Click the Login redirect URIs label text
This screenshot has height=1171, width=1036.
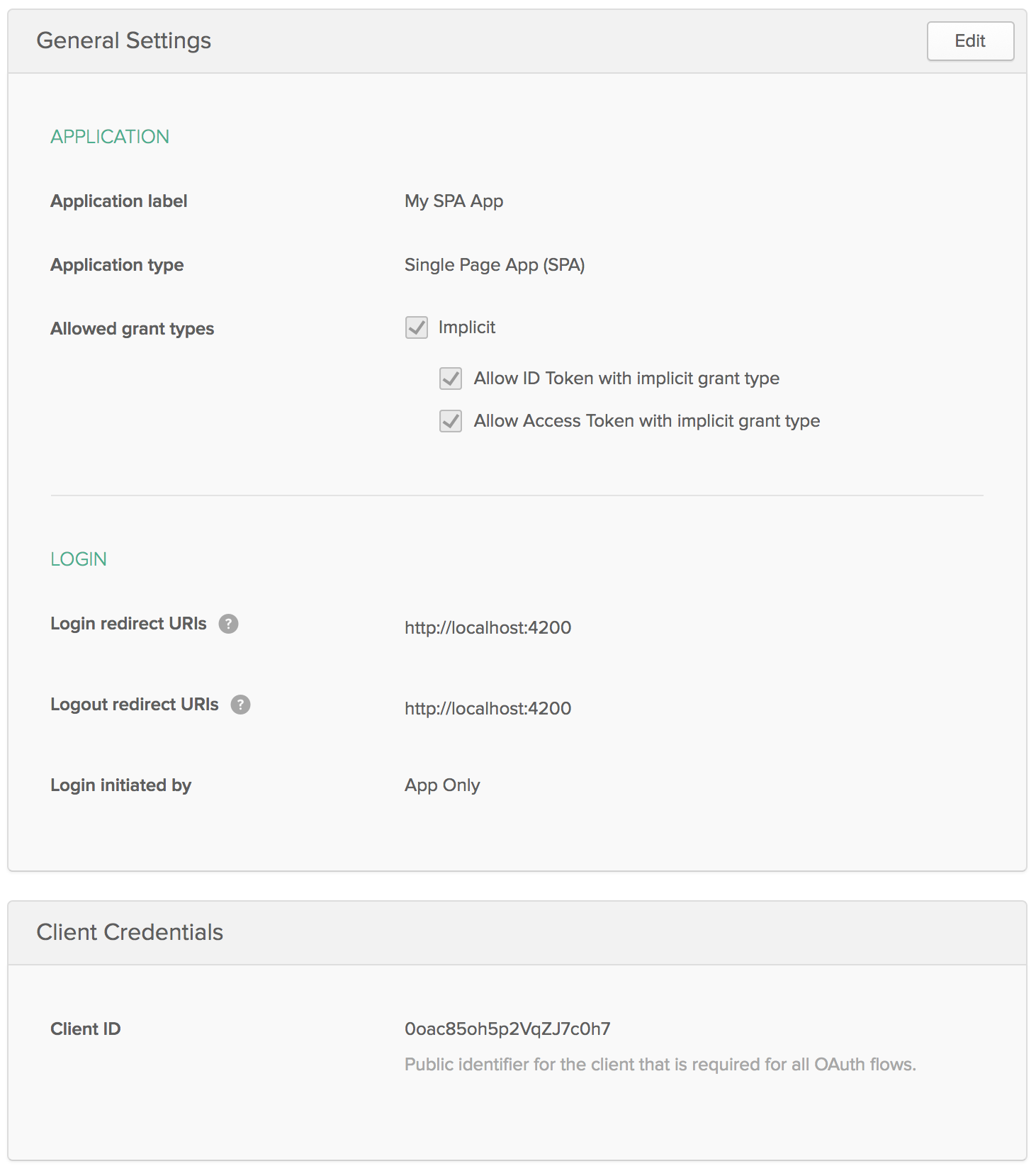point(128,624)
